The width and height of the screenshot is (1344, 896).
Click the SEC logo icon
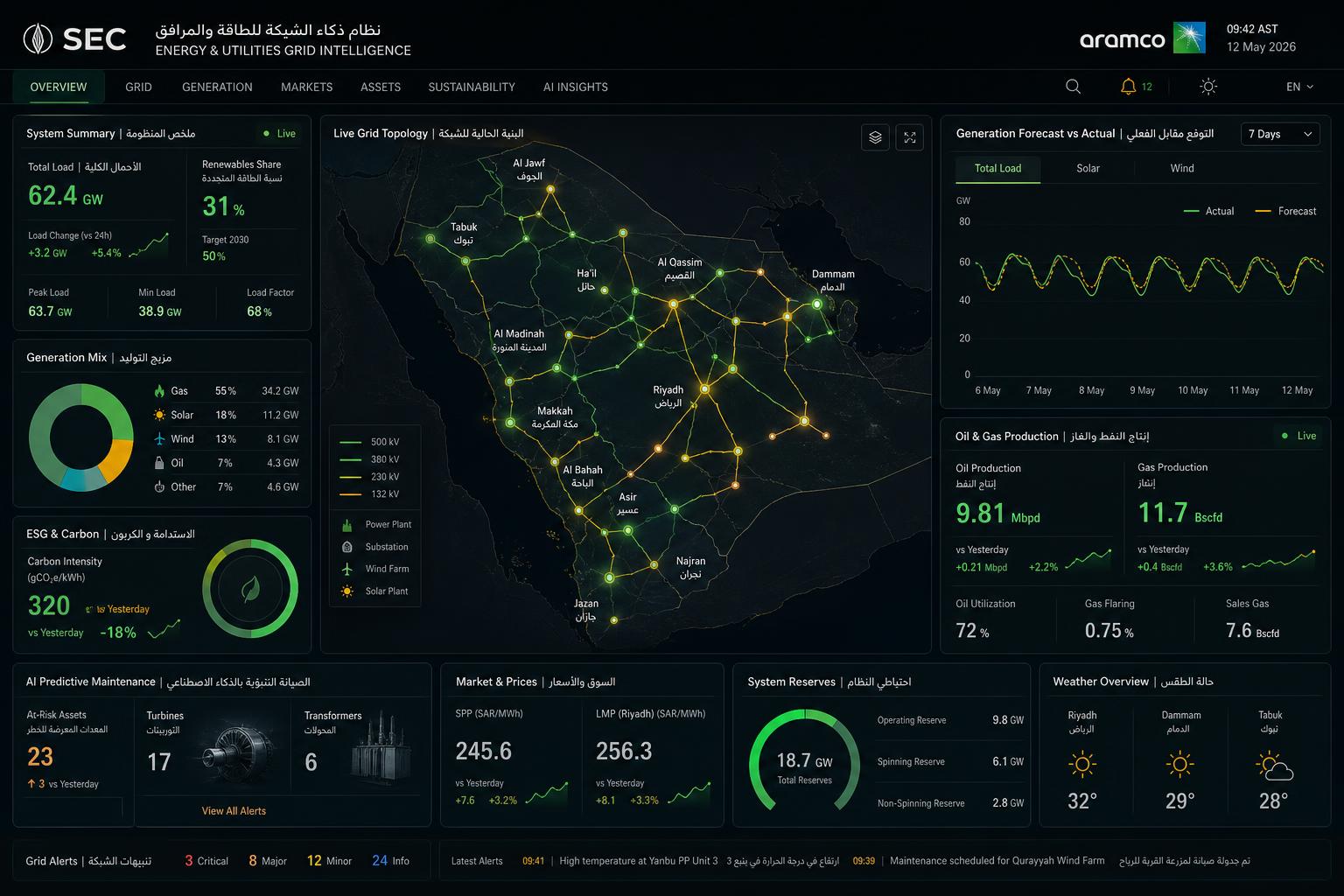[38, 38]
